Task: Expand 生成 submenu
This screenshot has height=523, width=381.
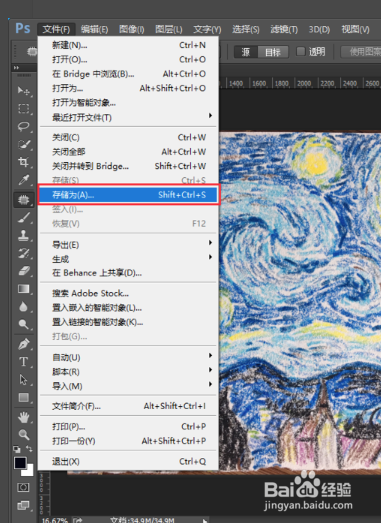Action: 128,259
